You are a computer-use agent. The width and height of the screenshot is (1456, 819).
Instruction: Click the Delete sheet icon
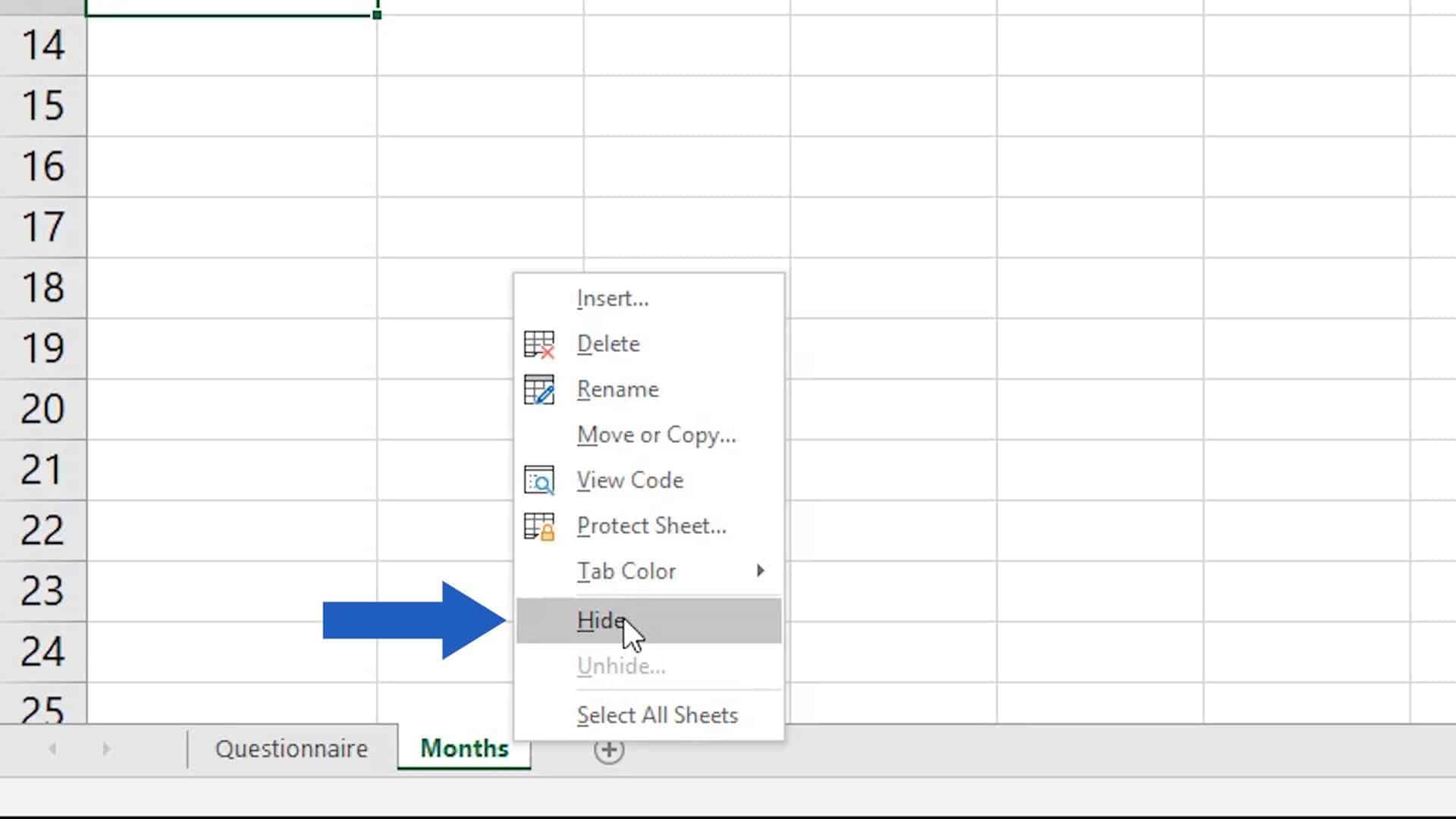539,344
